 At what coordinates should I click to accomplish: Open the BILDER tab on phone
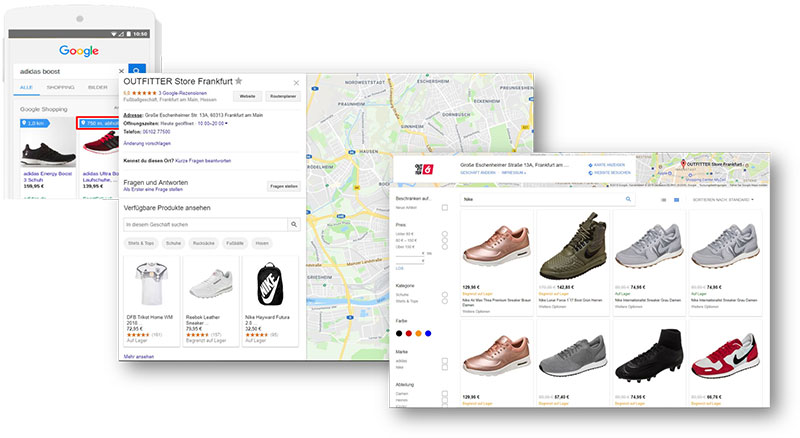[97, 87]
